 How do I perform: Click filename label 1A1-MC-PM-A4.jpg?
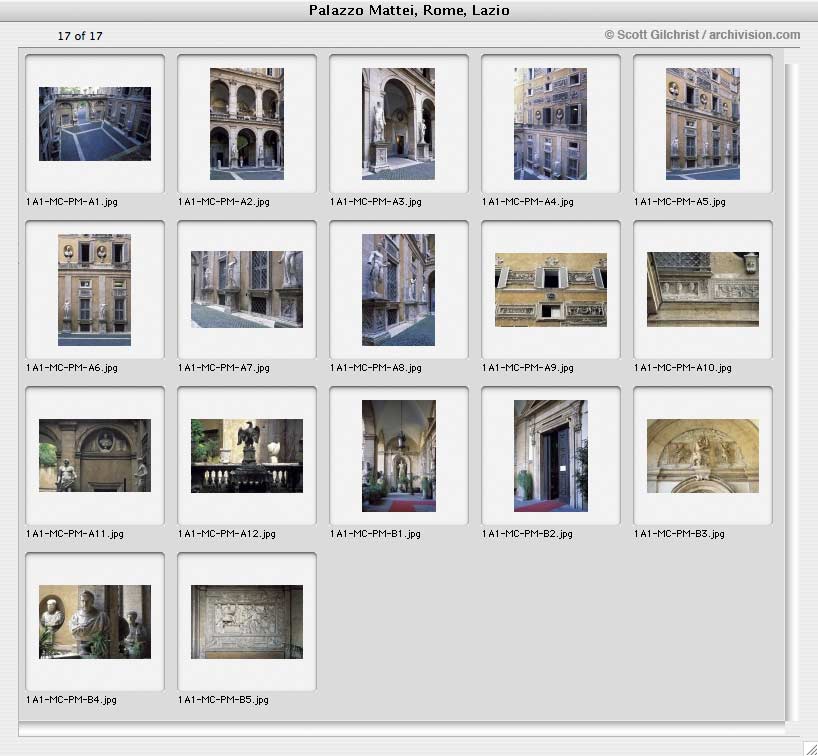click(x=527, y=202)
